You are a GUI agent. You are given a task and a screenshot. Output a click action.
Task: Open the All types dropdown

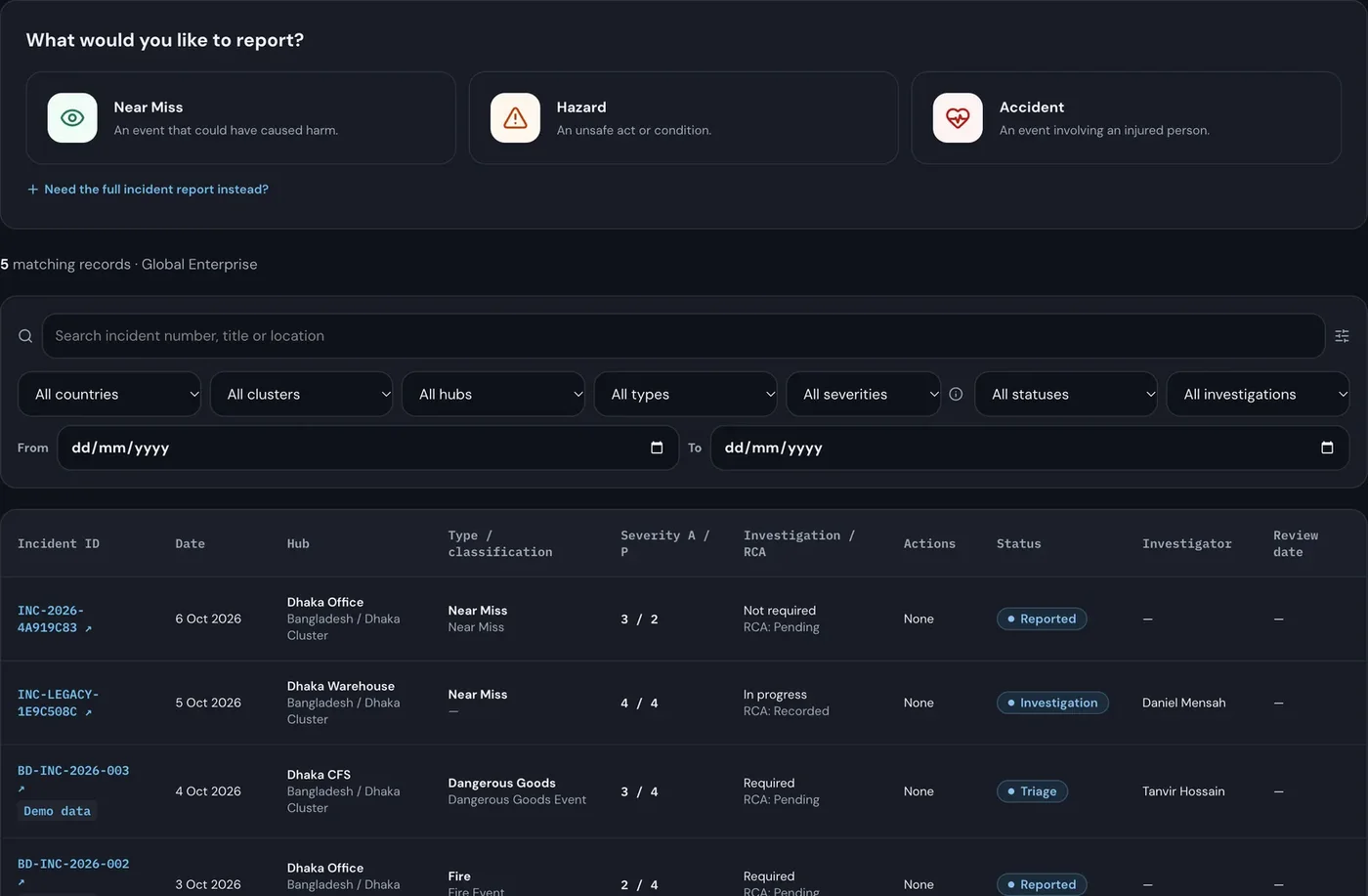click(686, 394)
